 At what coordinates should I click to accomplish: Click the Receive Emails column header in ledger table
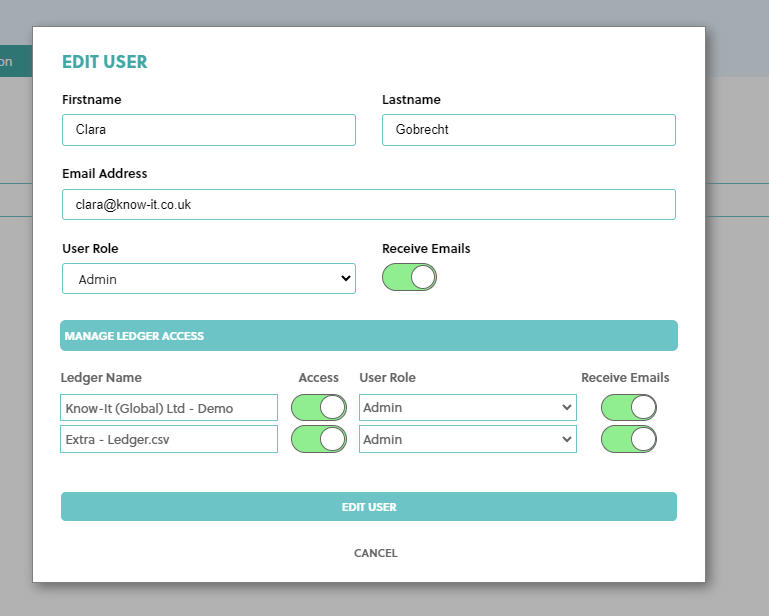[x=625, y=378]
